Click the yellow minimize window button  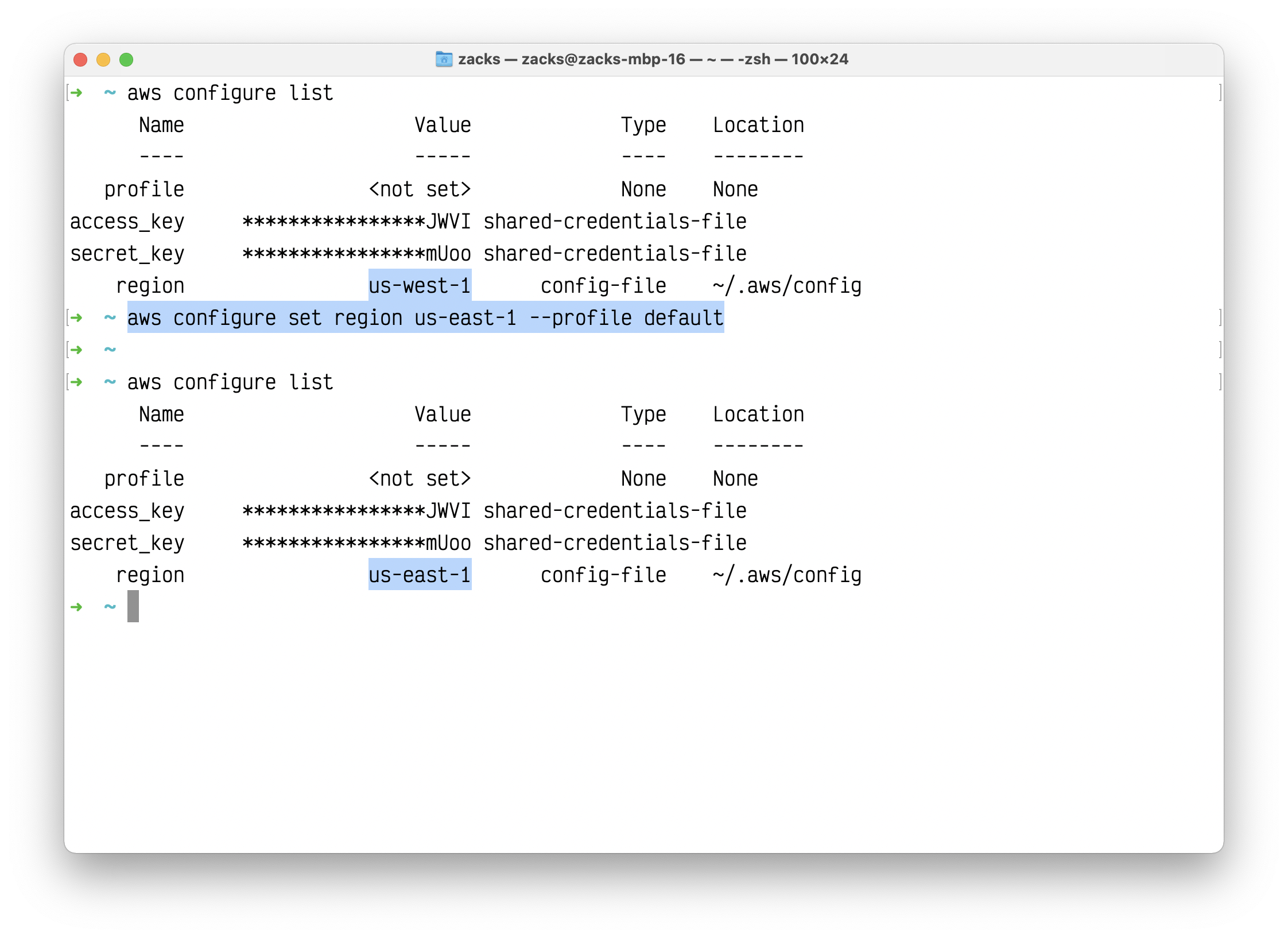click(103, 60)
